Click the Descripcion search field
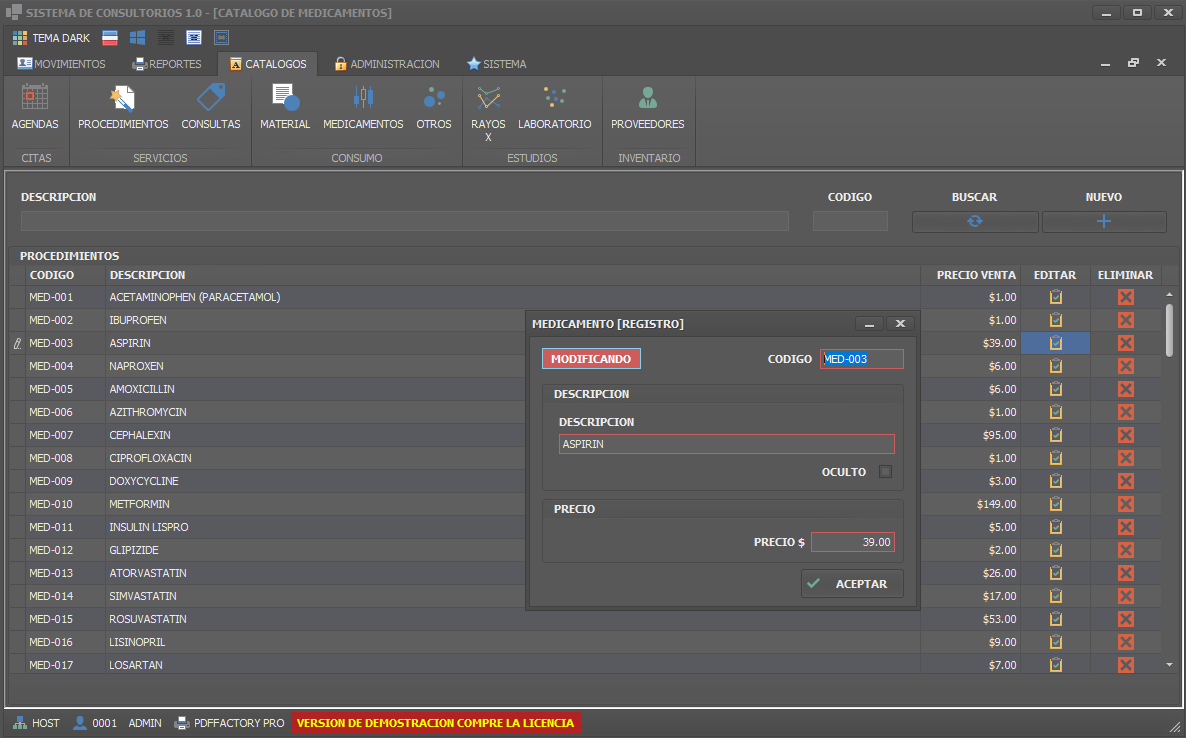Image resolution: width=1186 pixels, height=738 pixels. click(404, 221)
